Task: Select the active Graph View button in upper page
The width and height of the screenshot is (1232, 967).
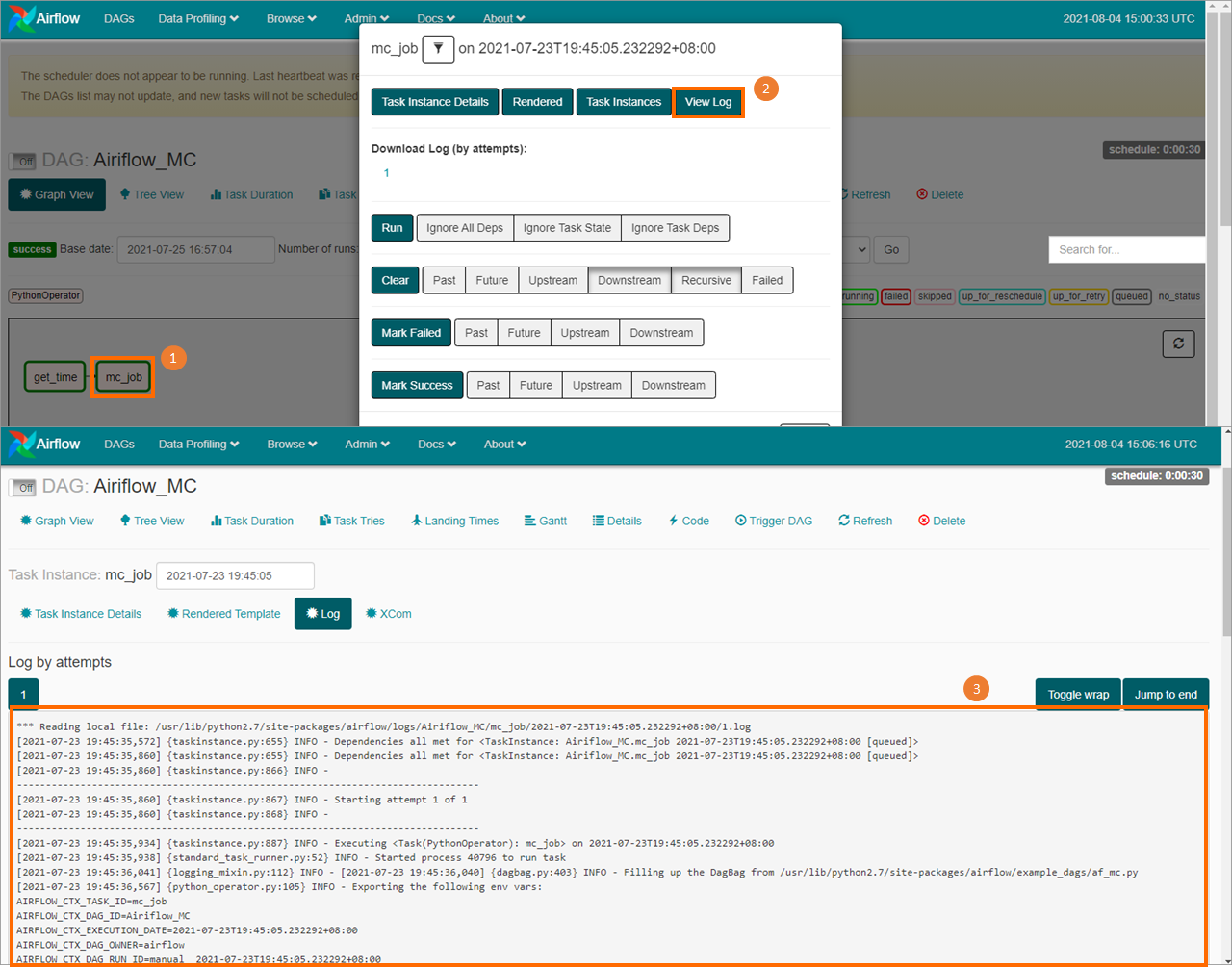Action: [x=57, y=194]
